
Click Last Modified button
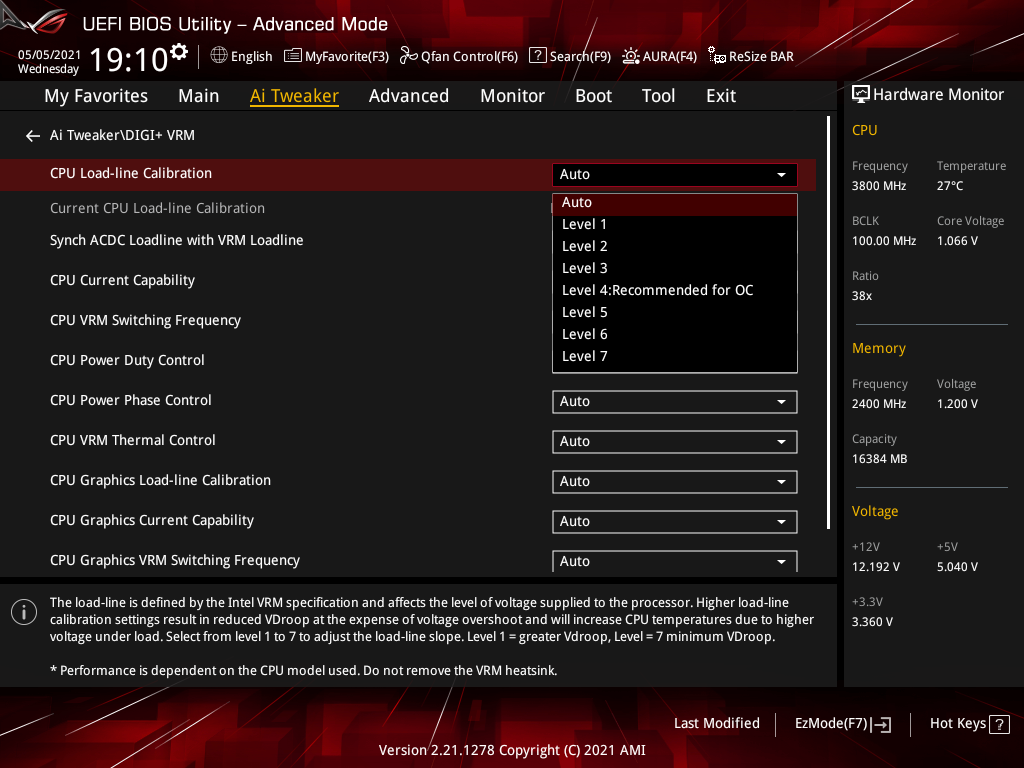click(716, 724)
